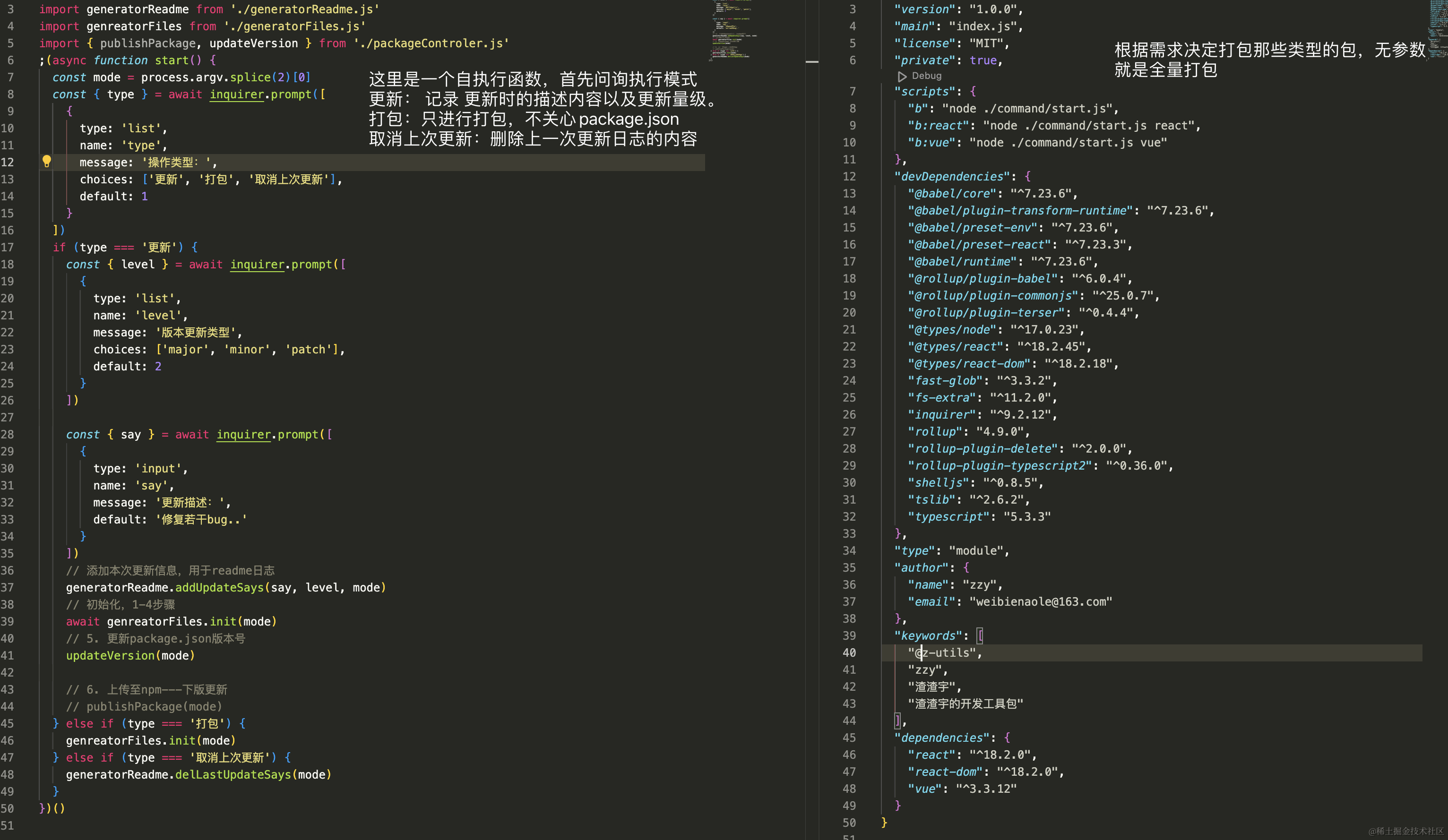1448x840 pixels.
Task: Click the "shelljs" dependency line
Action: click(x=975, y=483)
